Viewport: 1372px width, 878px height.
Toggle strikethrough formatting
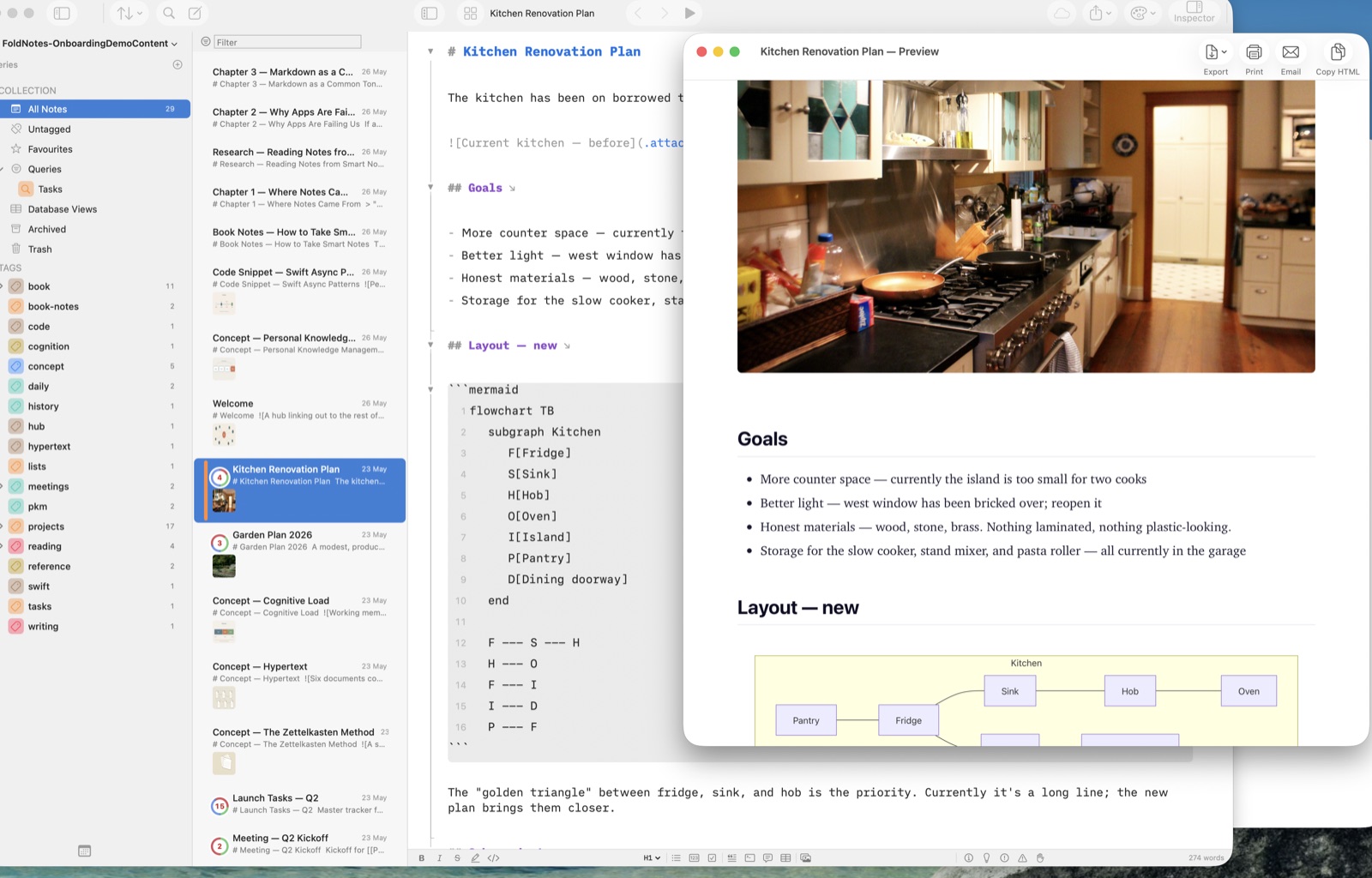pyautogui.click(x=457, y=857)
